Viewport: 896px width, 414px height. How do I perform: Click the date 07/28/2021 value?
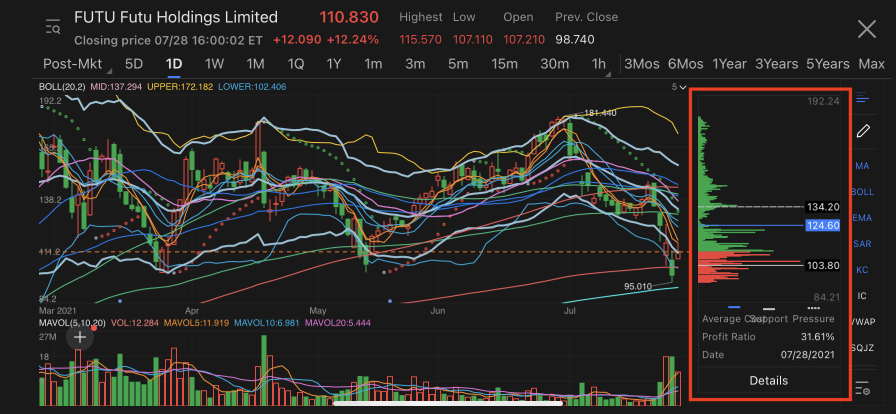pos(807,355)
